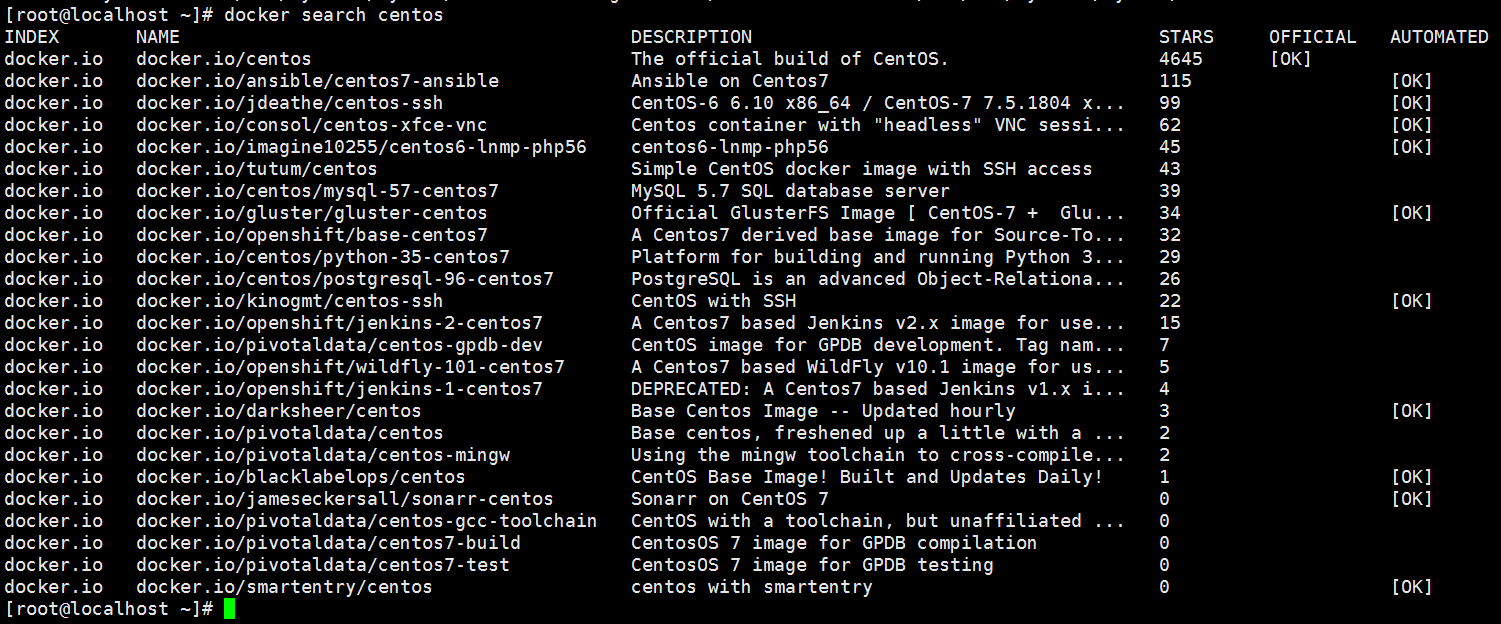Click the STARS column header
1501x624 pixels.
click(1186, 37)
